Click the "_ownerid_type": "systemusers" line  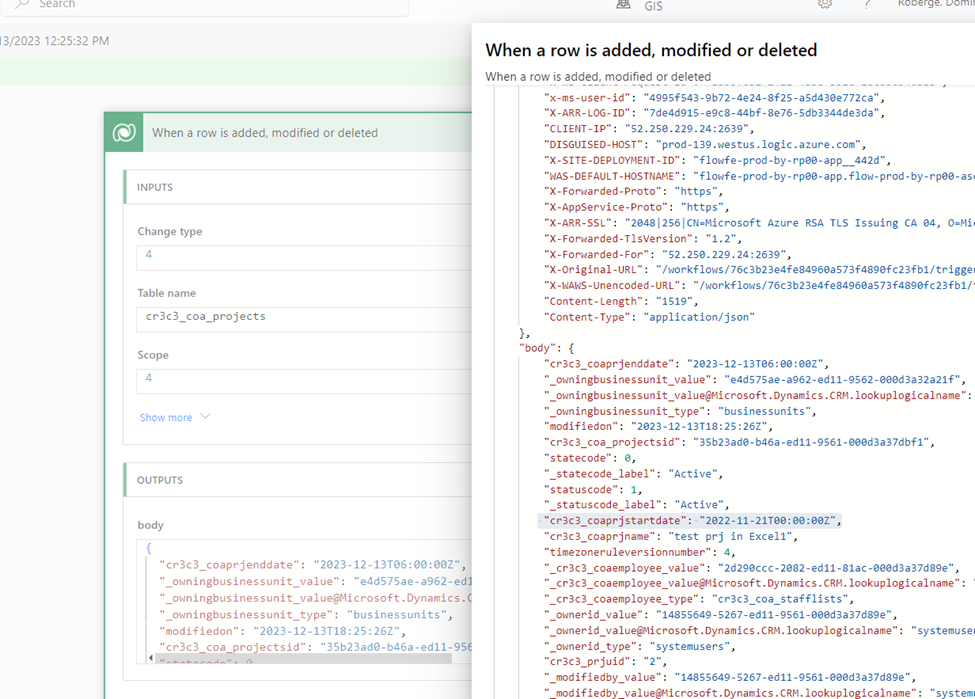[x=640, y=646]
